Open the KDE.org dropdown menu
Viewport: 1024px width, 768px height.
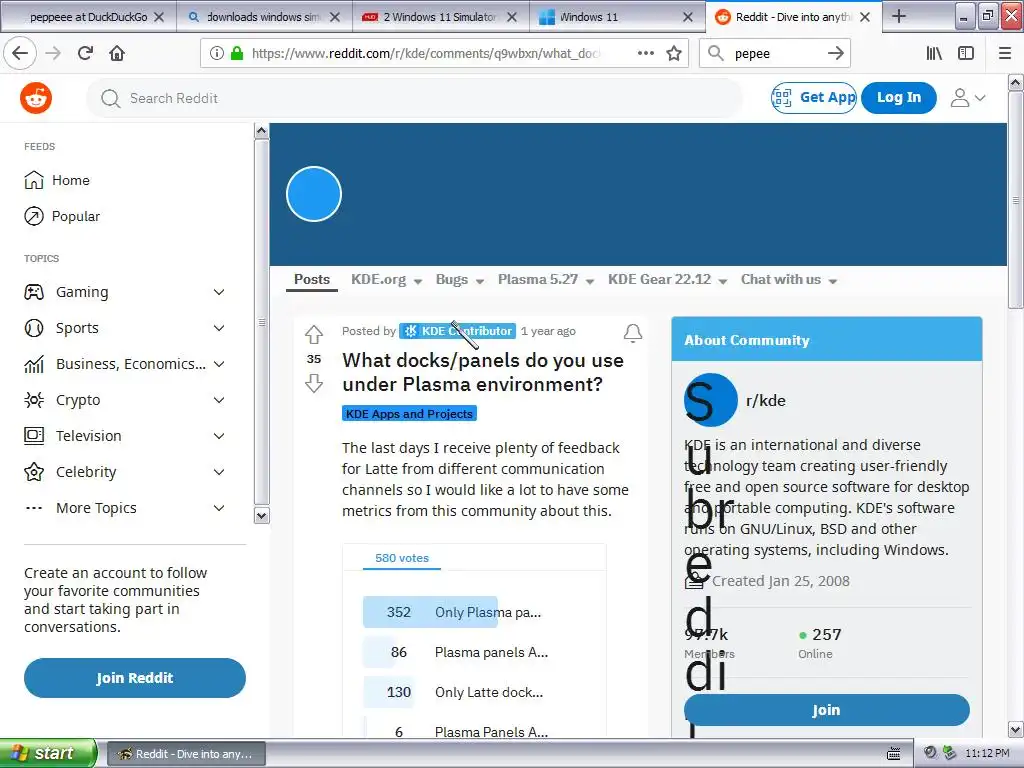[386, 280]
